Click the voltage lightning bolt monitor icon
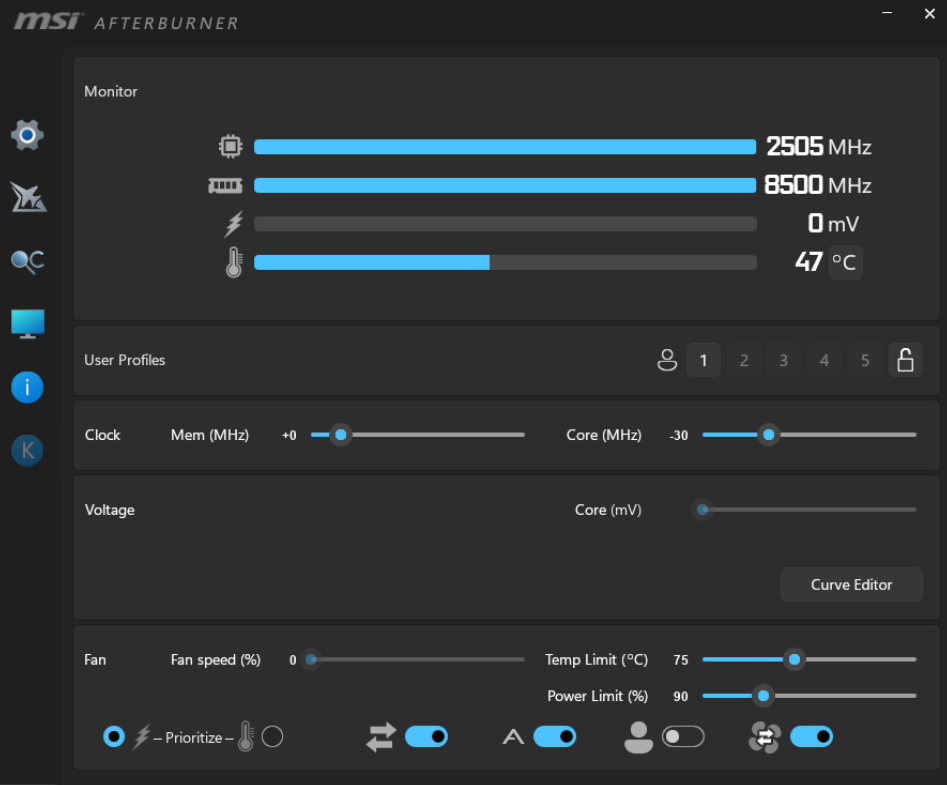Image resolution: width=947 pixels, height=785 pixels. tap(234, 224)
